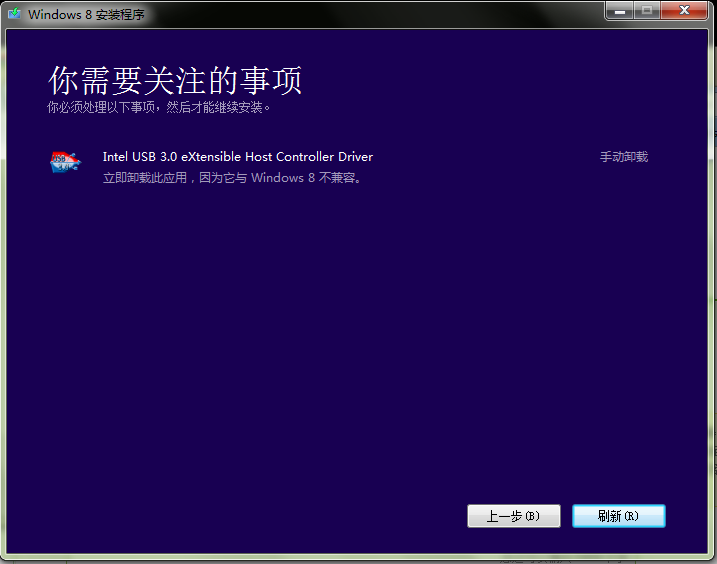The image size is (717, 564).
Task: Click the 立即卸载此应用 incompatibility message
Action: [232, 177]
